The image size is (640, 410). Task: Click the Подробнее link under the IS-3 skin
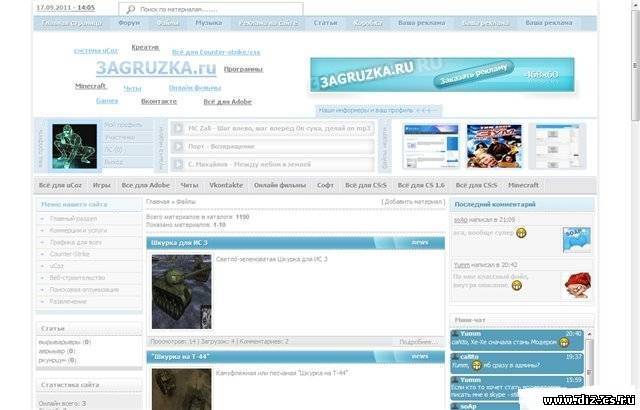coord(418,341)
